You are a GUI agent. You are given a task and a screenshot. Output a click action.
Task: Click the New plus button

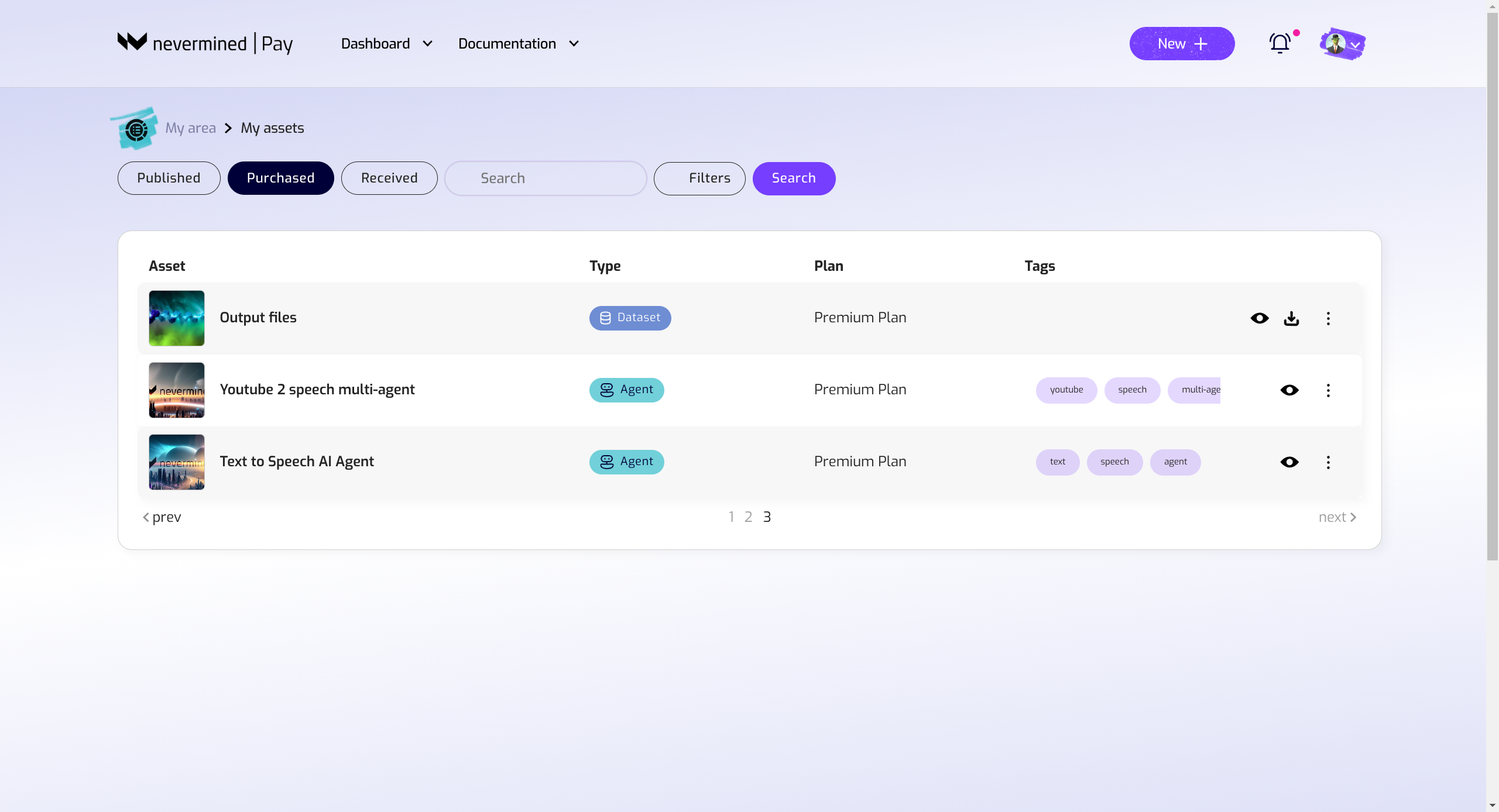click(x=1182, y=44)
